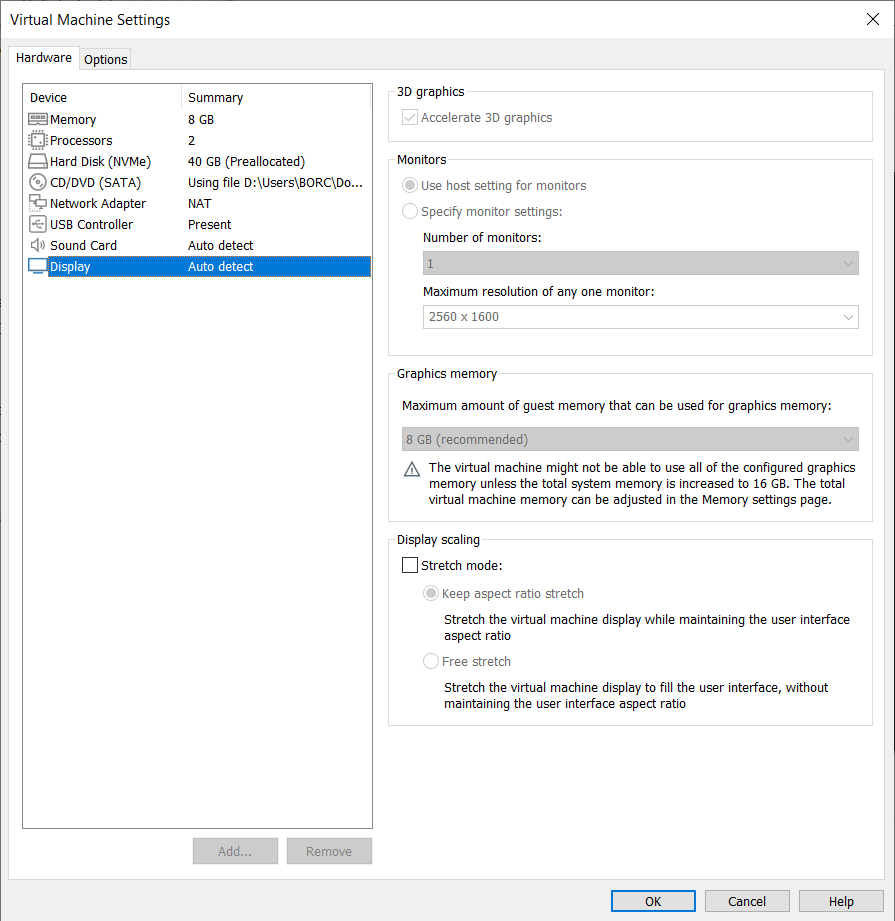Click the Sound Card icon
895x921 pixels.
(37, 245)
